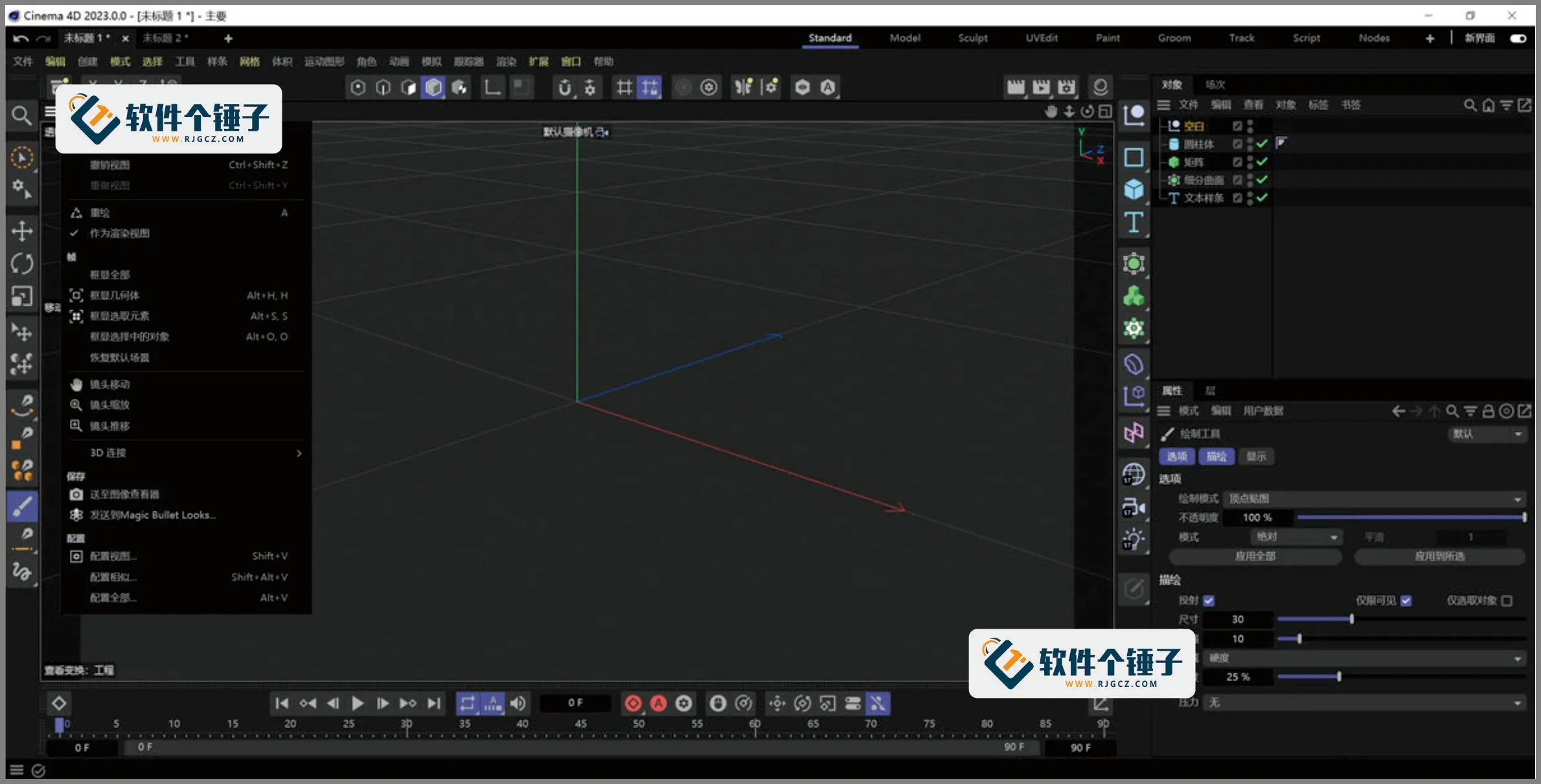The image size is (1541, 784).
Task: Click the Light object icon
Action: 1134,539
